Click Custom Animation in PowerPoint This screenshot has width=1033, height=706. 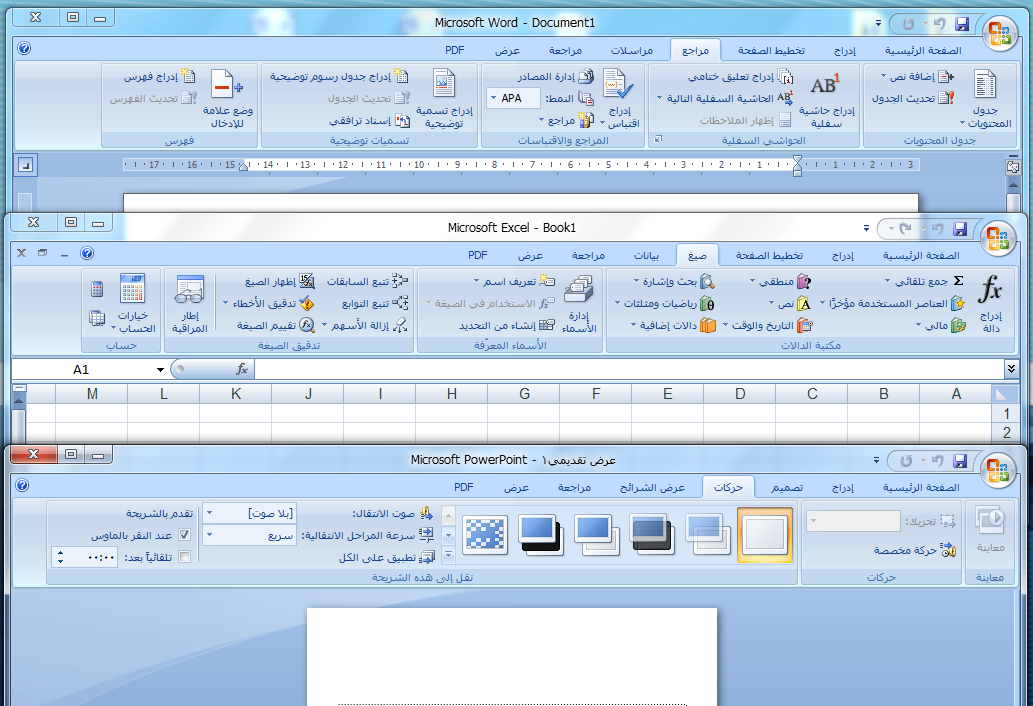click(915, 549)
